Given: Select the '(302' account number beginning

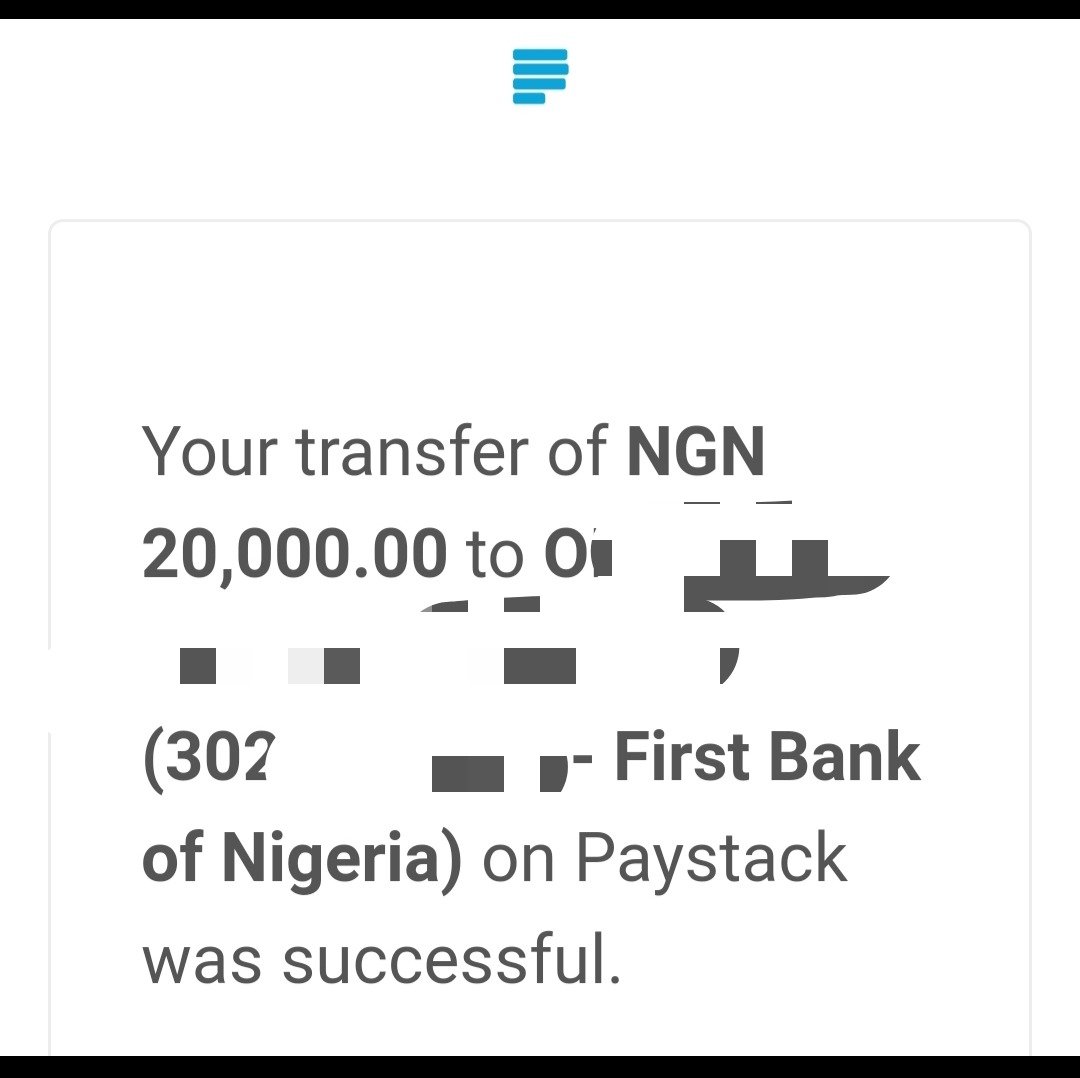Looking at the screenshot, I should pos(209,760).
